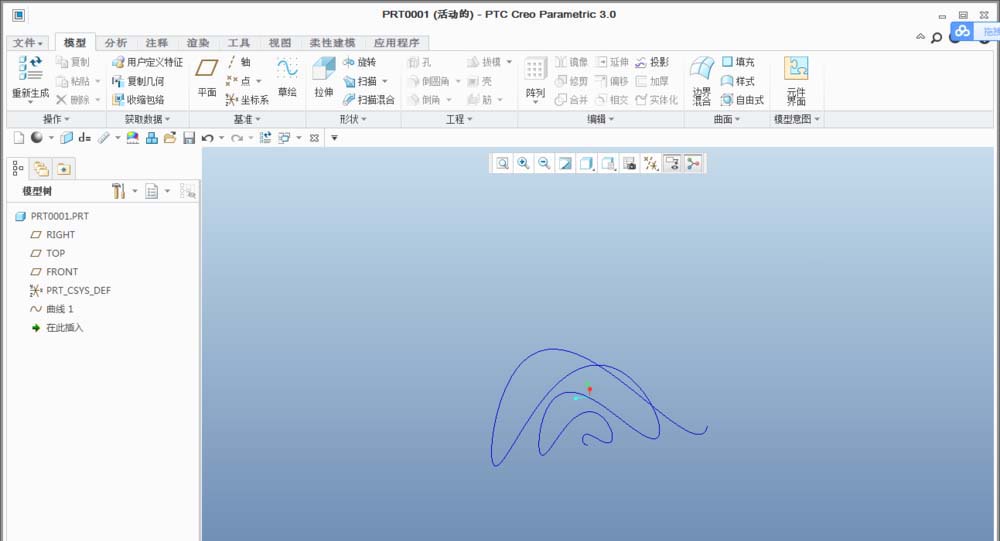Image resolution: width=1000 pixels, height=541 pixels.
Task: Click 用户定义特征 user-defined feature
Action: pyautogui.click(x=147, y=62)
